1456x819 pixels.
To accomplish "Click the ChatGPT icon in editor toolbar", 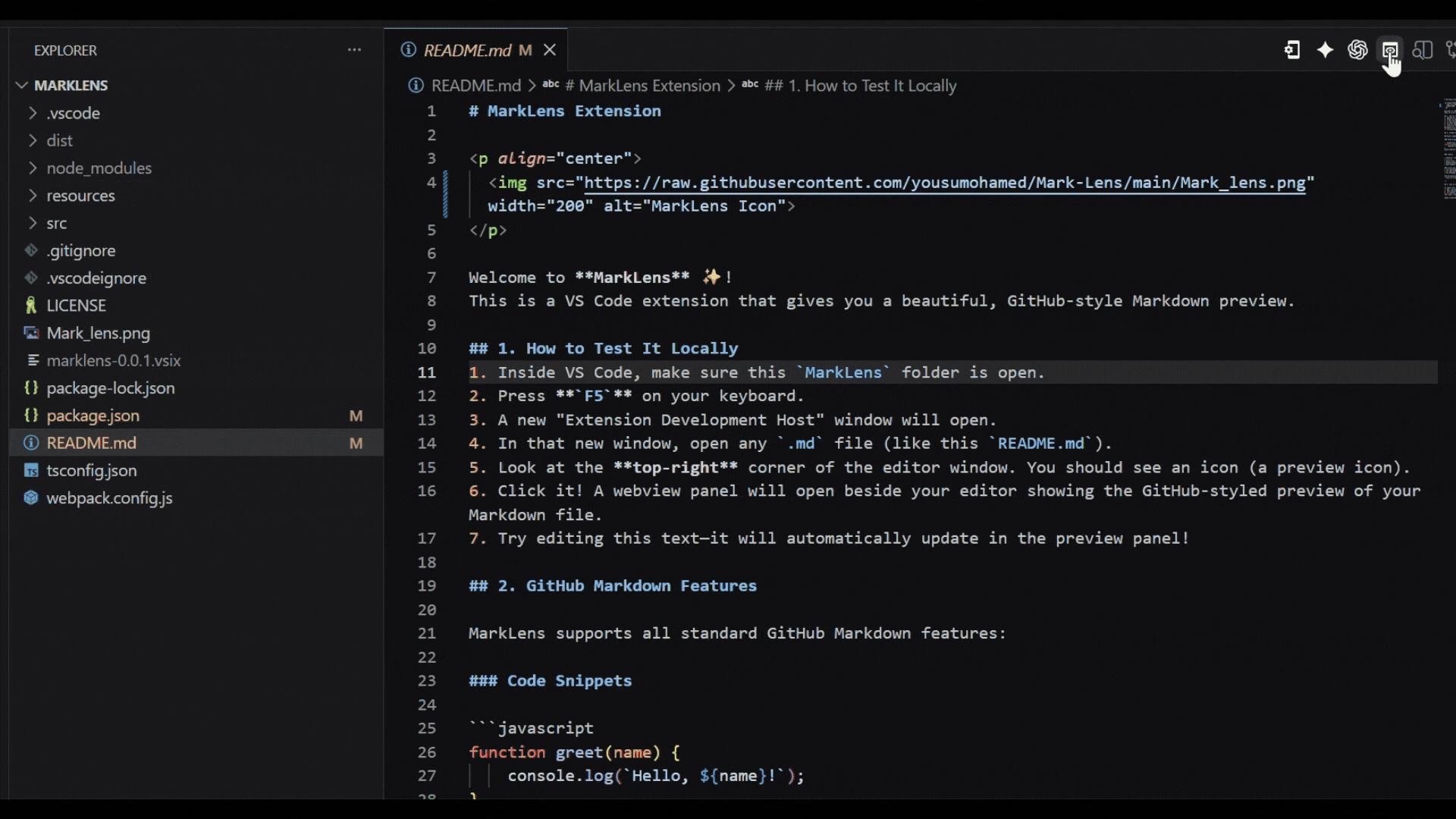I will (1357, 50).
